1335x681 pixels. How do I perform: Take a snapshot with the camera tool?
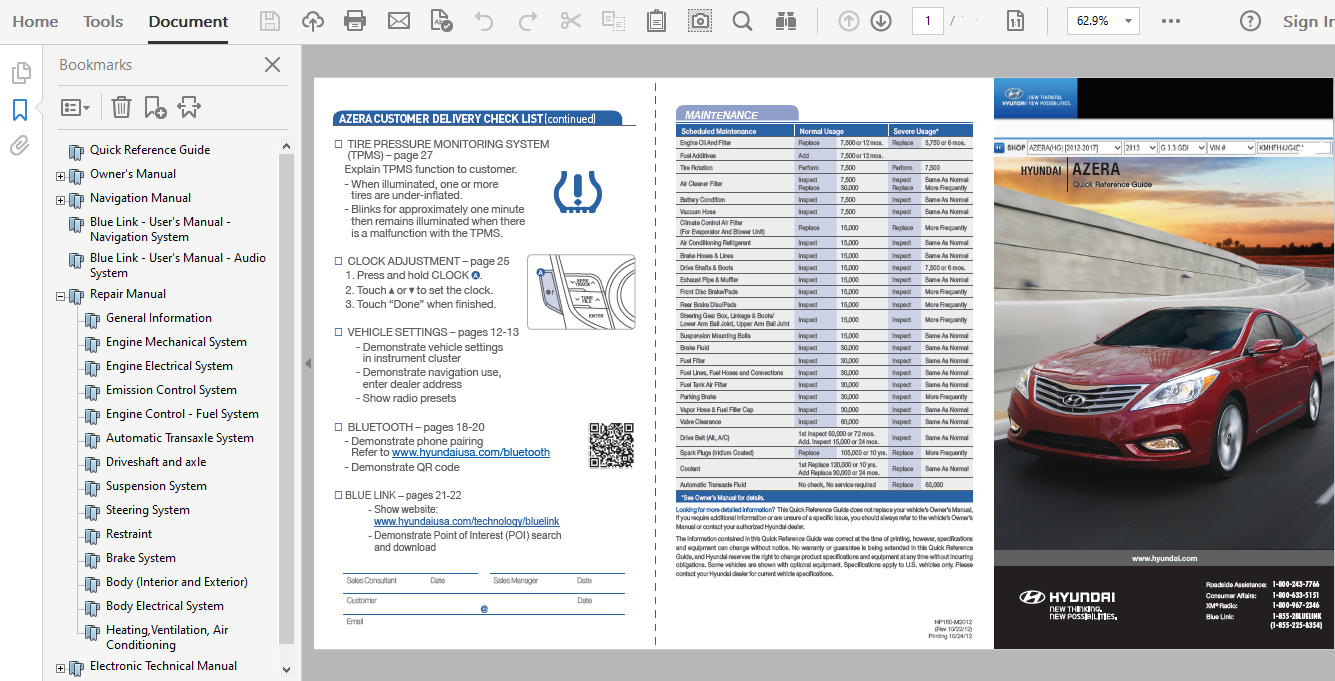tap(699, 20)
